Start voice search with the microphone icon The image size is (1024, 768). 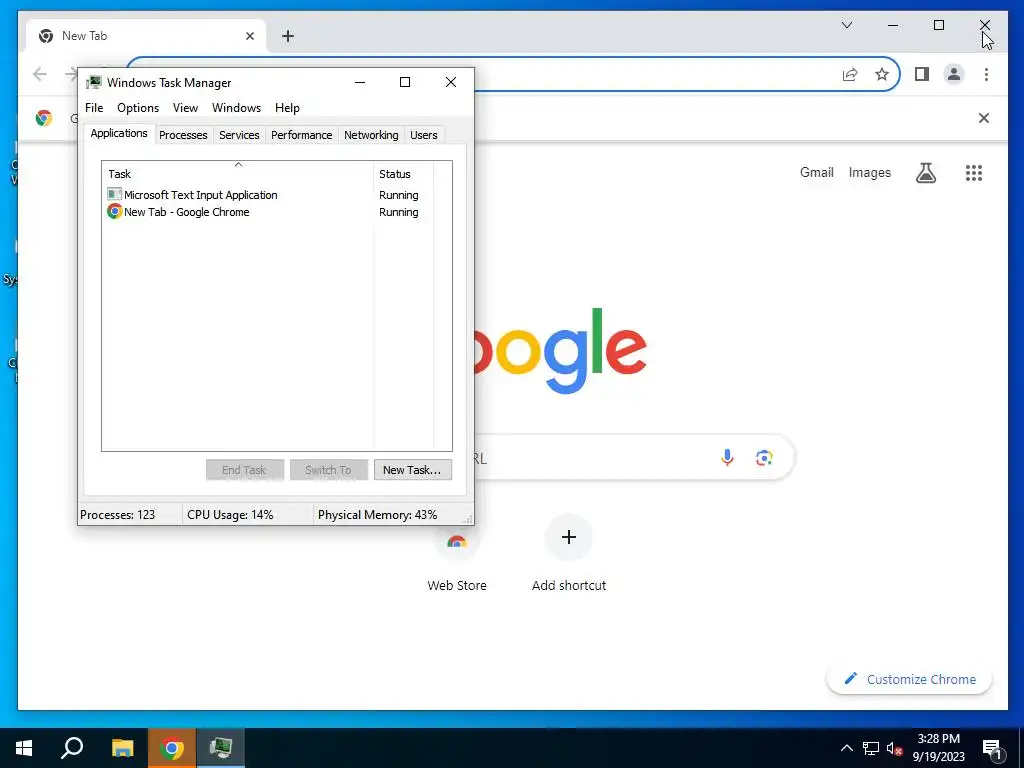click(x=727, y=457)
